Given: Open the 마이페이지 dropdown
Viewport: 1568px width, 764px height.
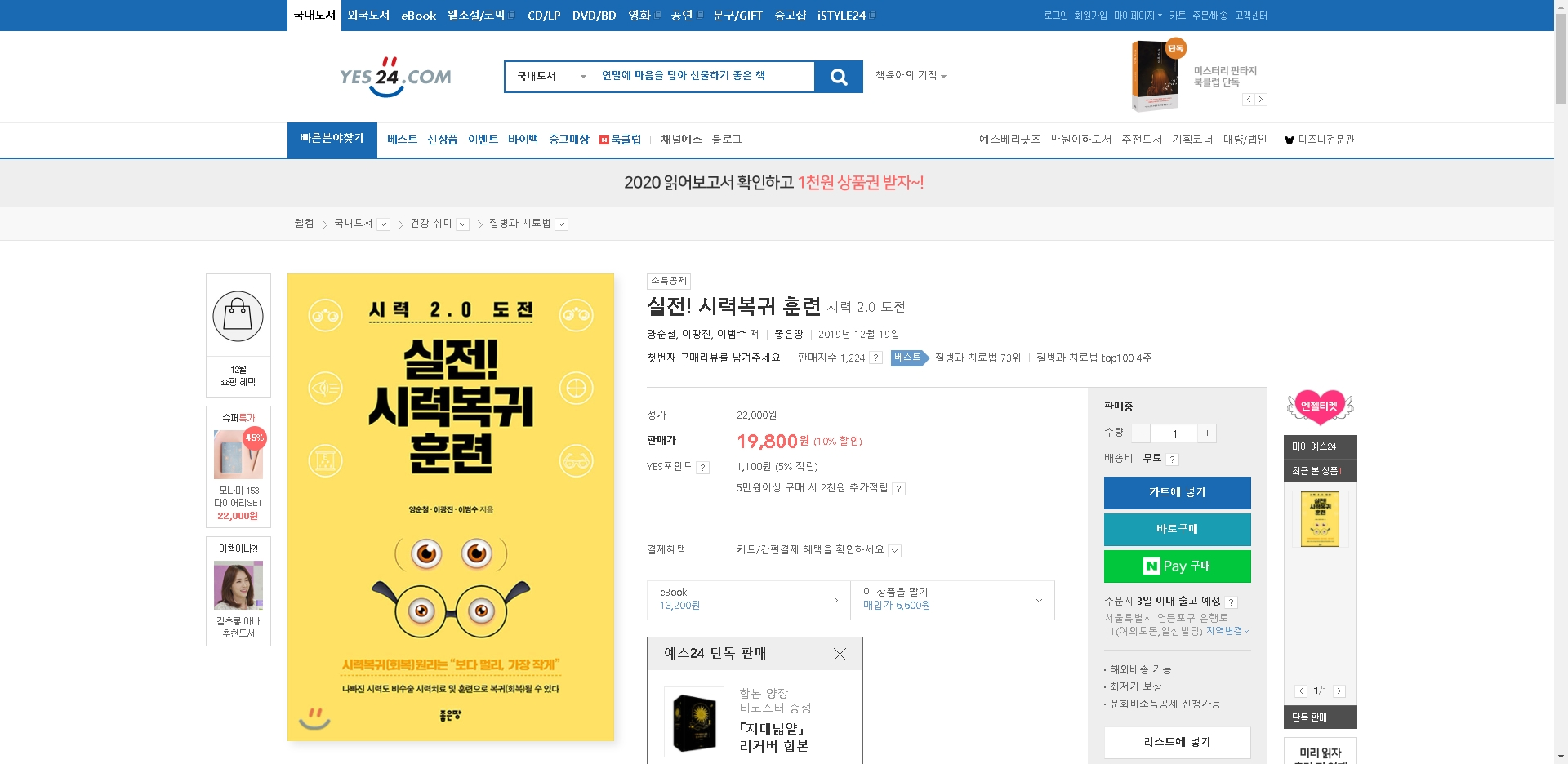Looking at the screenshot, I should click(1138, 16).
